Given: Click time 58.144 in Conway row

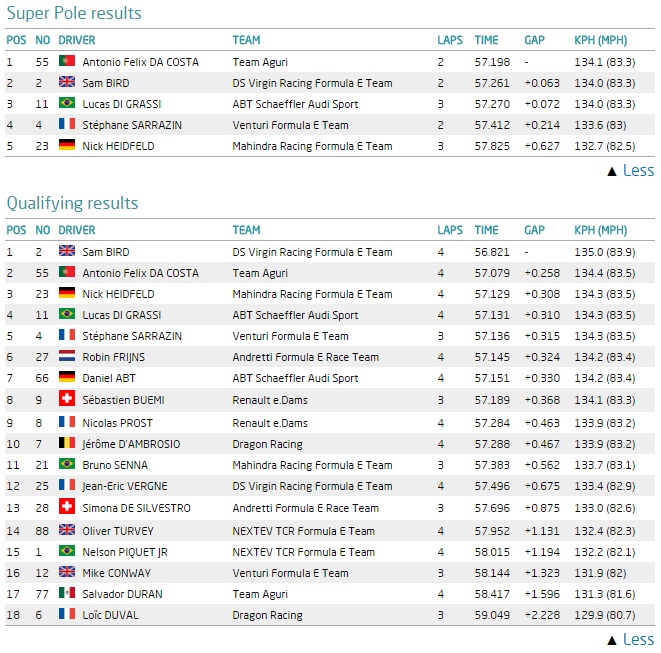Looking at the screenshot, I should tap(492, 573).
